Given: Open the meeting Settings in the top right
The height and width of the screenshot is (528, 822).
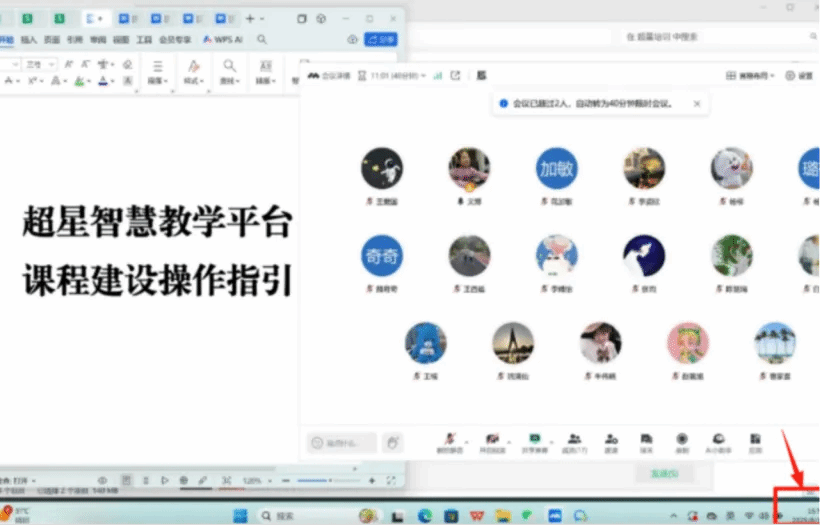Looking at the screenshot, I should 798,75.
